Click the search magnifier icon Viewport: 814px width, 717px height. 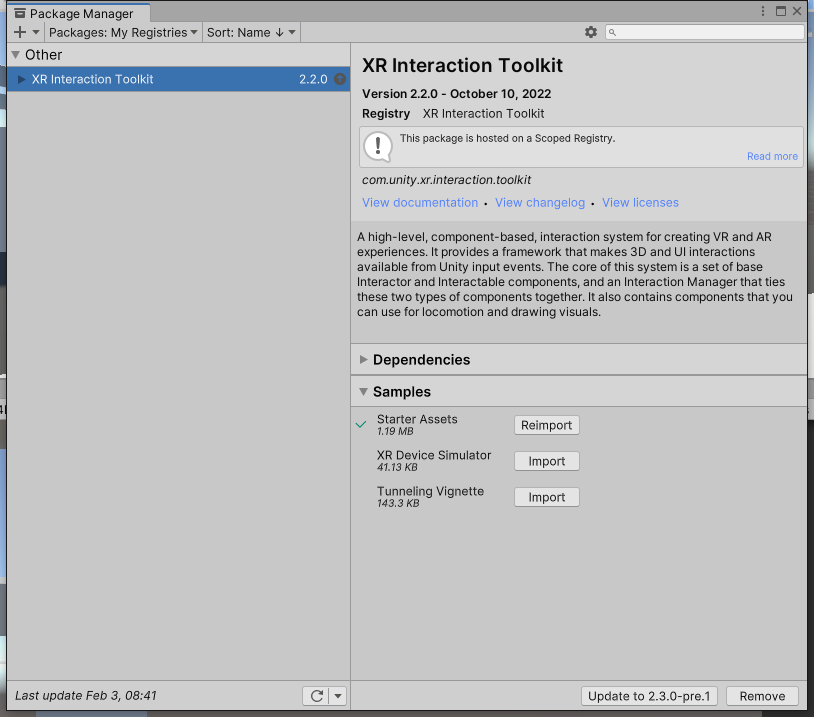(x=613, y=32)
